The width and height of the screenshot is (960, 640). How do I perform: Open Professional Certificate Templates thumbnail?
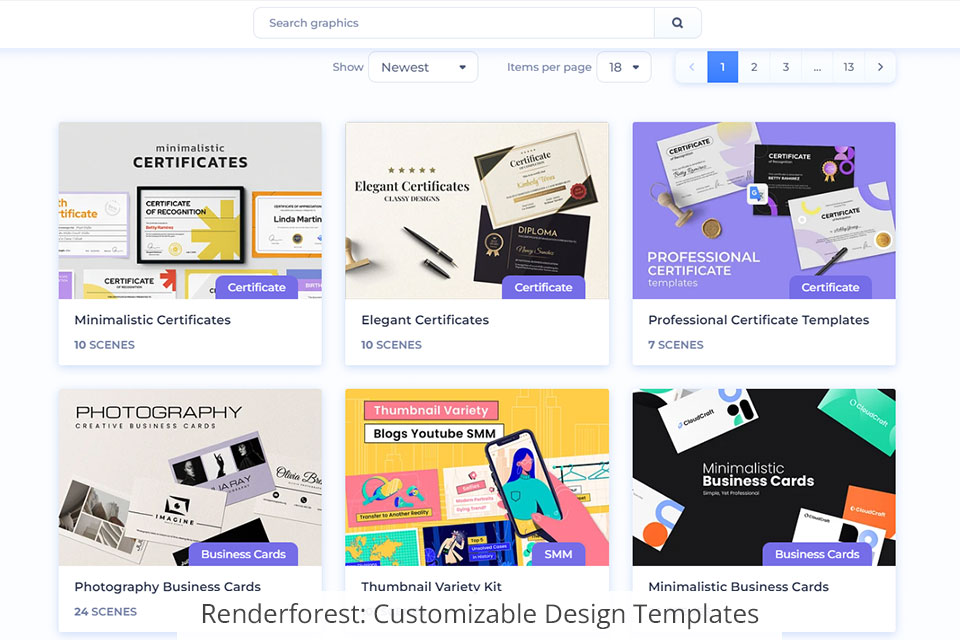764,210
